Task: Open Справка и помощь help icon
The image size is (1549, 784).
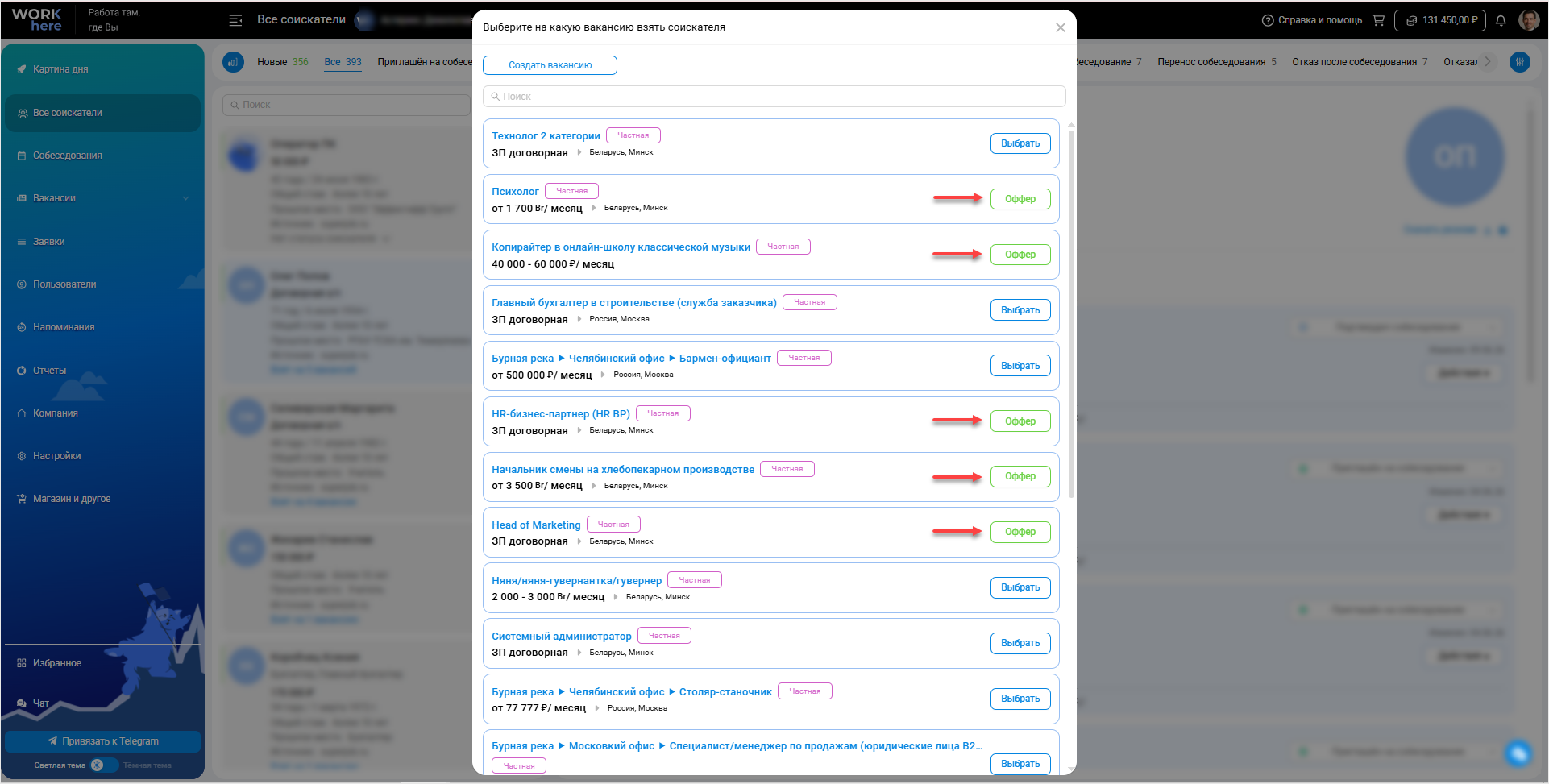Action: pos(1268,20)
